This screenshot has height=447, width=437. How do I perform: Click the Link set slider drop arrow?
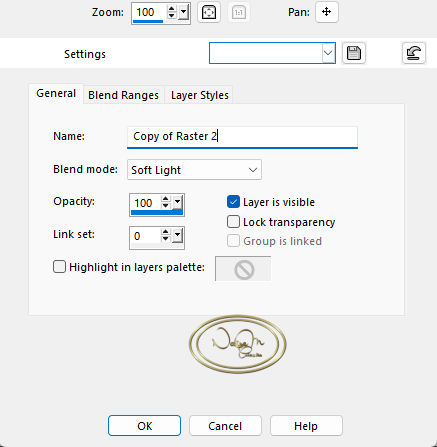click(177, 235)
